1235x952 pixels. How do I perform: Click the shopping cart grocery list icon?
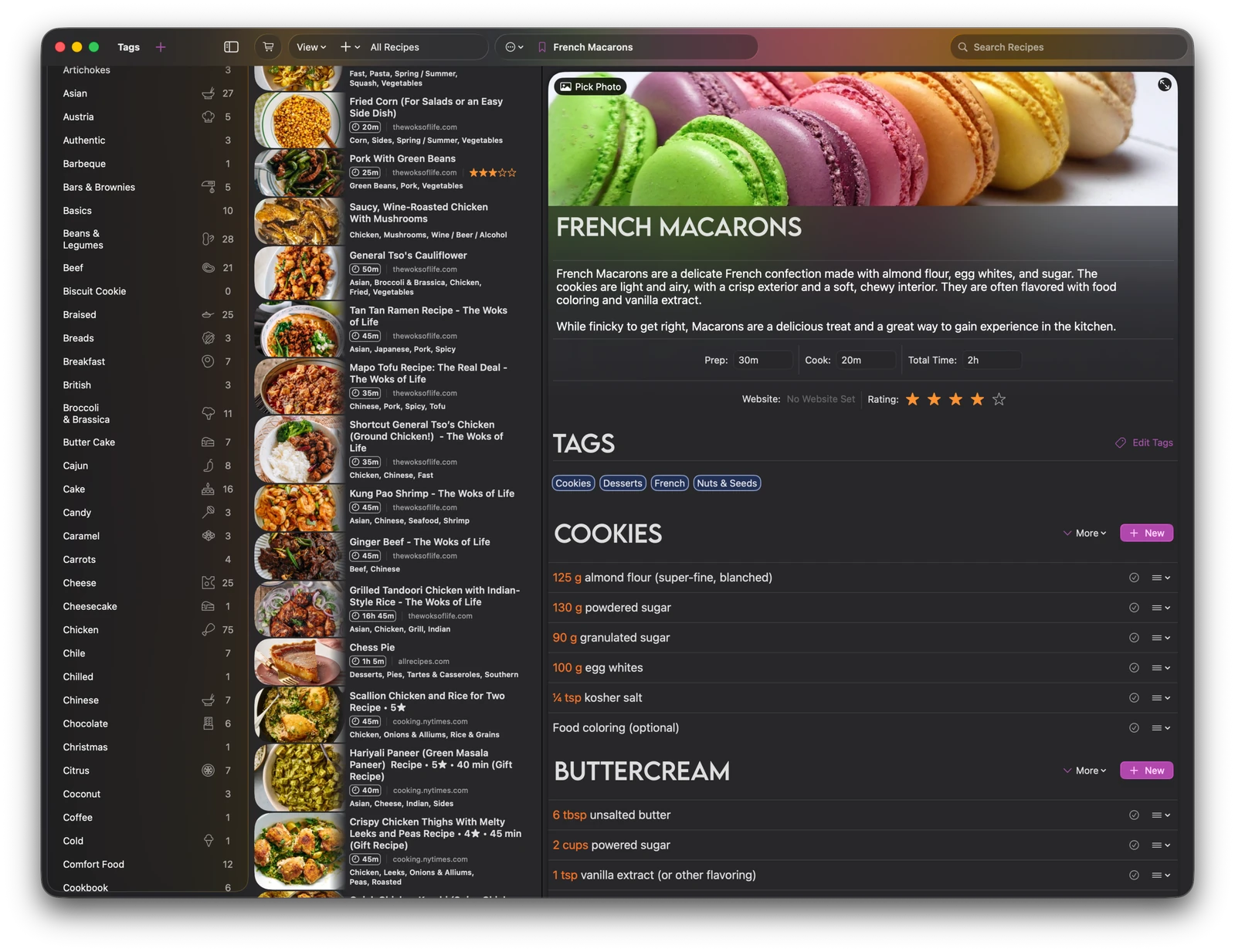[268, 47]
